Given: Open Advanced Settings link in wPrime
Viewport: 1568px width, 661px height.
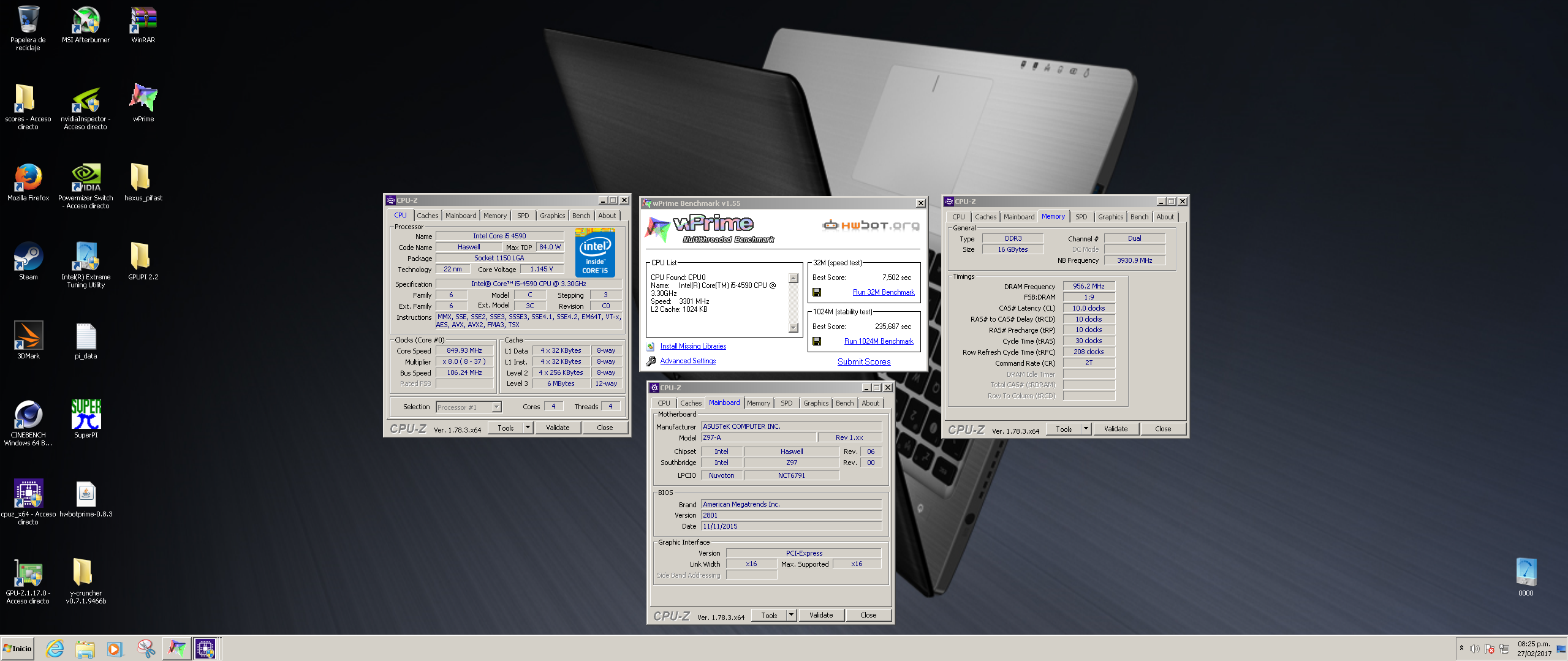Looking at the screenshot, I should (688, 361).
